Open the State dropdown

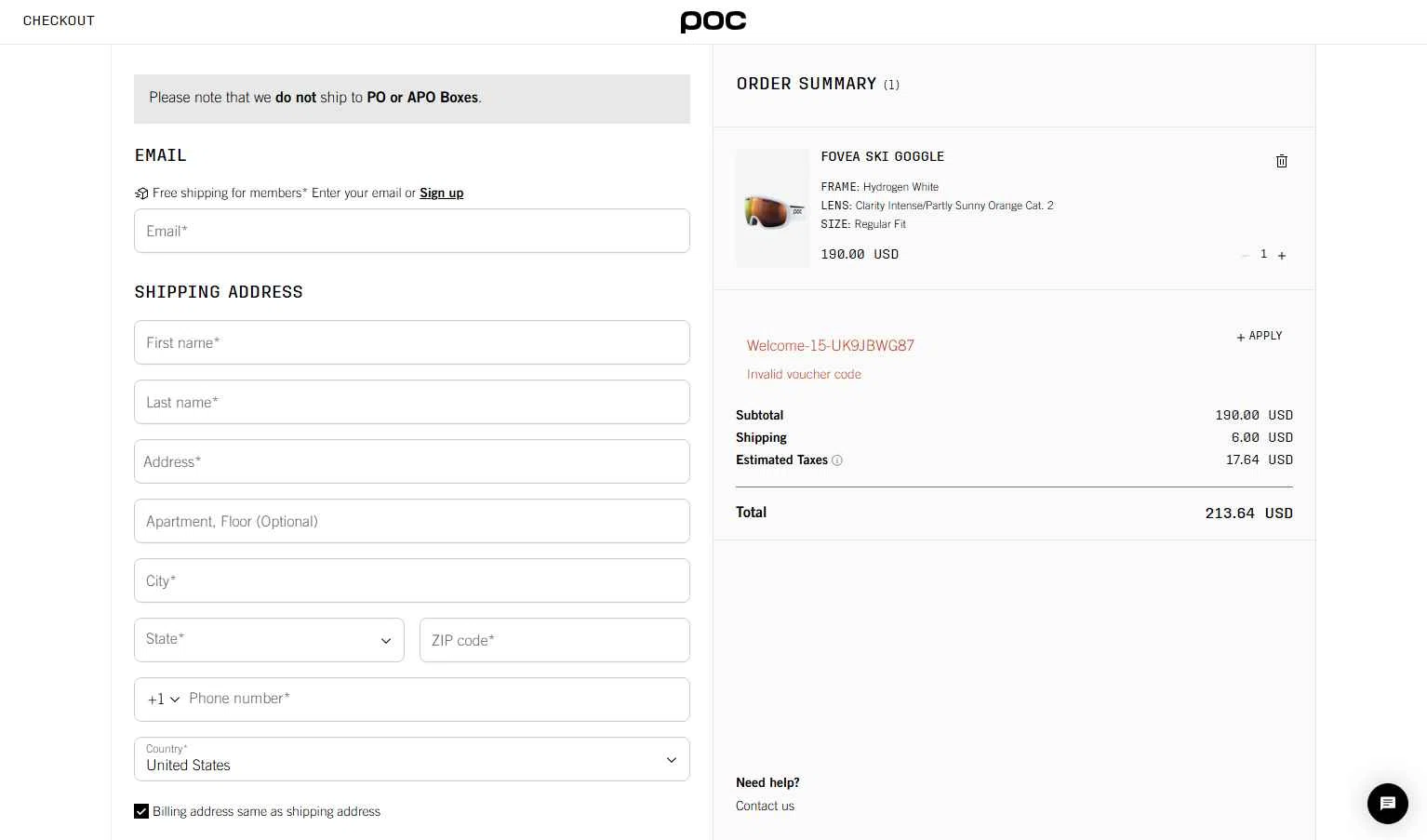click(269, 640)
